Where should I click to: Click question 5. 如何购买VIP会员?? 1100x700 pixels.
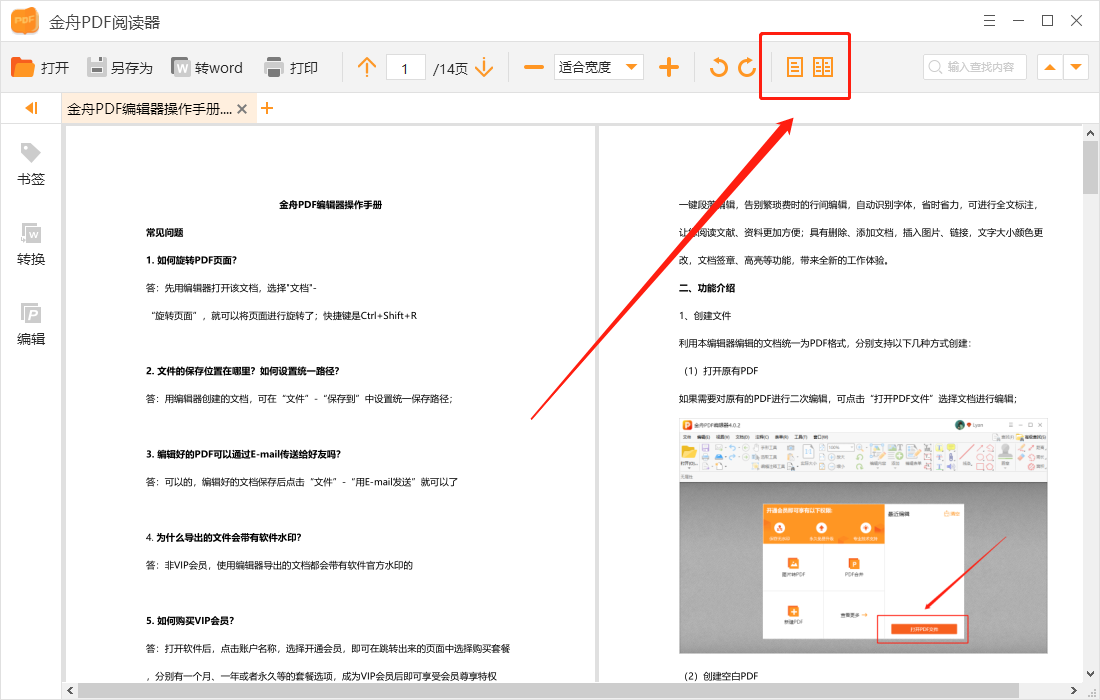tap(190, 621)
